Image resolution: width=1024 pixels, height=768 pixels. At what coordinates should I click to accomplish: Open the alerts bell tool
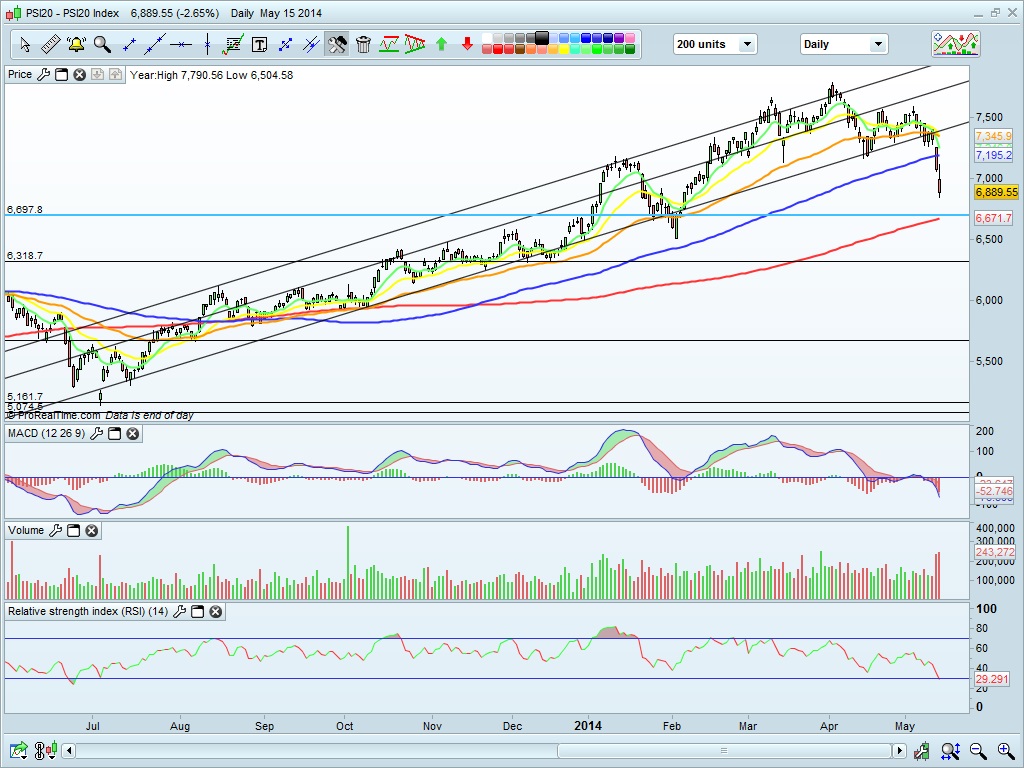point(76,44)
